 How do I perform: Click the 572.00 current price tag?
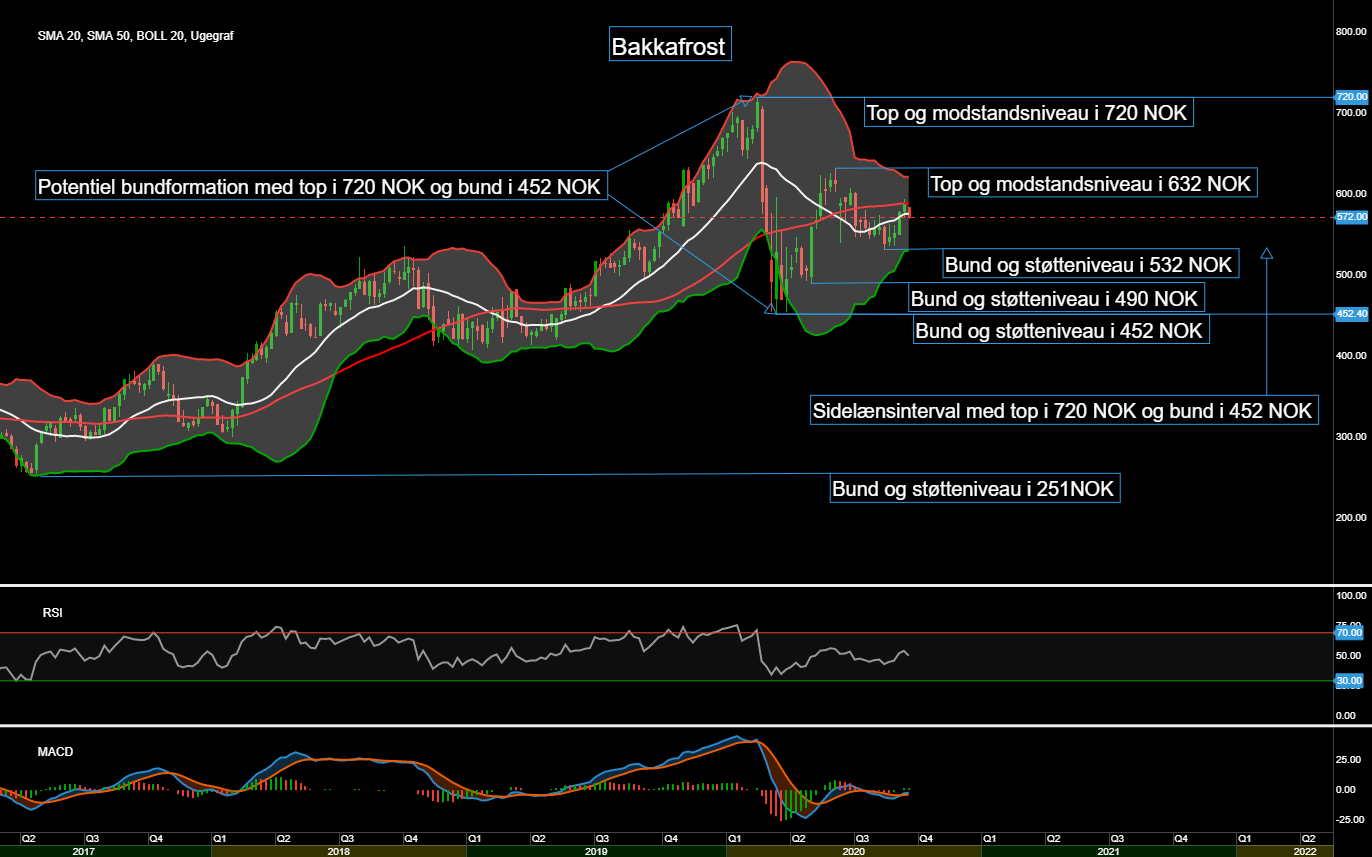tap(1352, 216)
